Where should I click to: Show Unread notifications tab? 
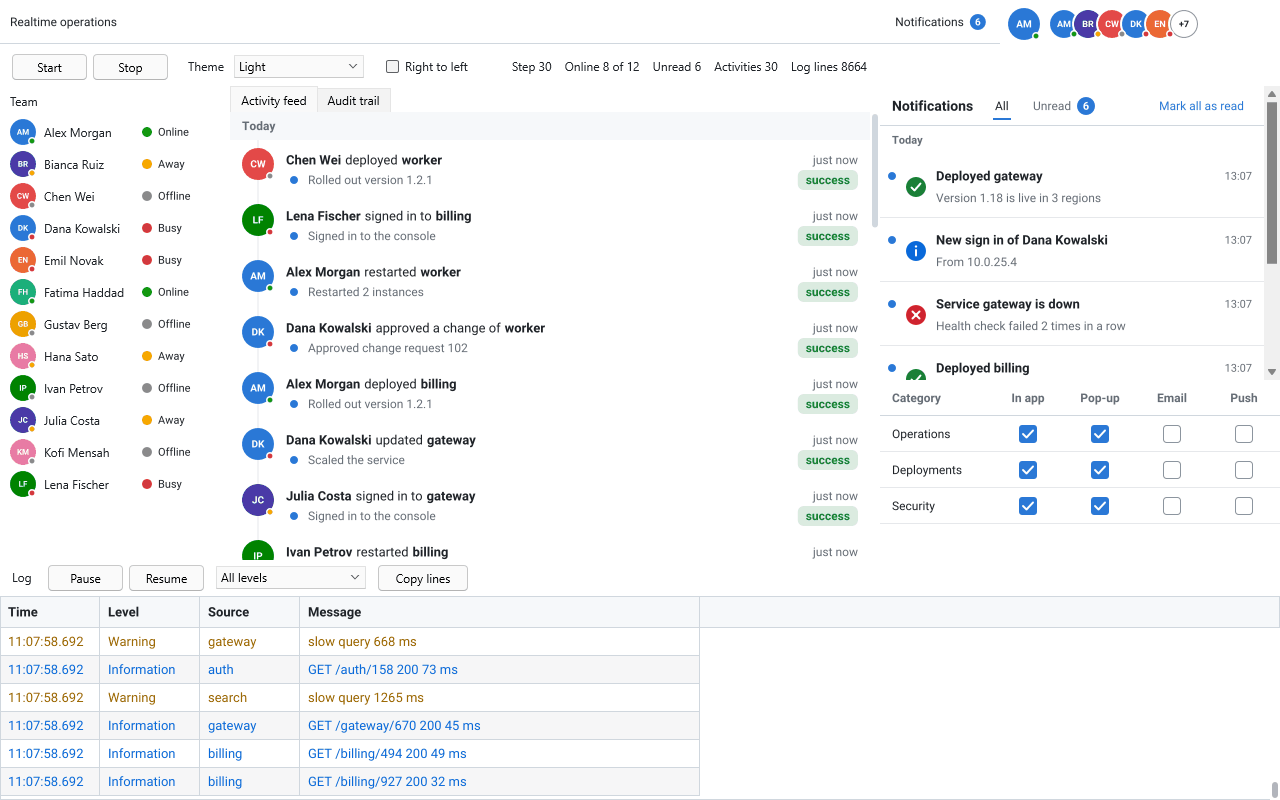1063,106
